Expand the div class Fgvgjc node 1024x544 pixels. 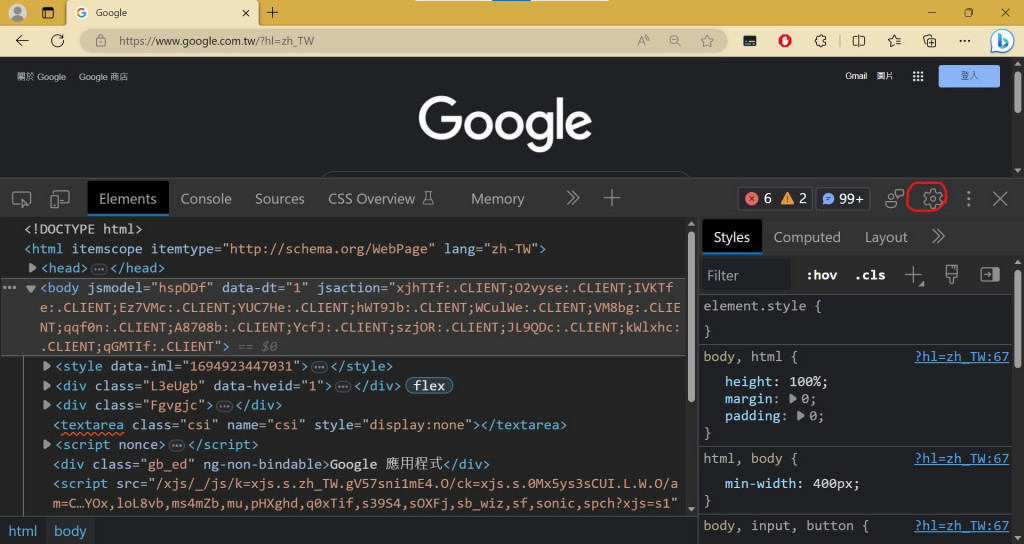[x=46, y=405]
